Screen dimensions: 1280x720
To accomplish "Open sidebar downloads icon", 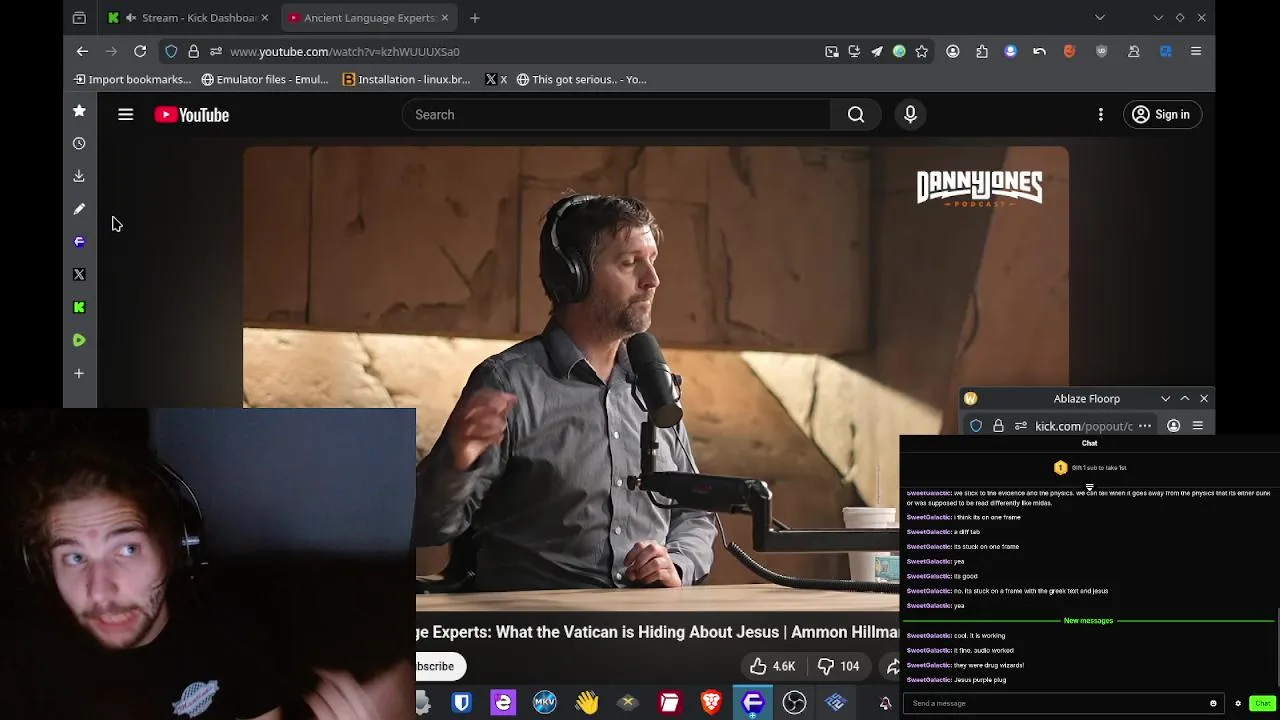I will 79,176.
